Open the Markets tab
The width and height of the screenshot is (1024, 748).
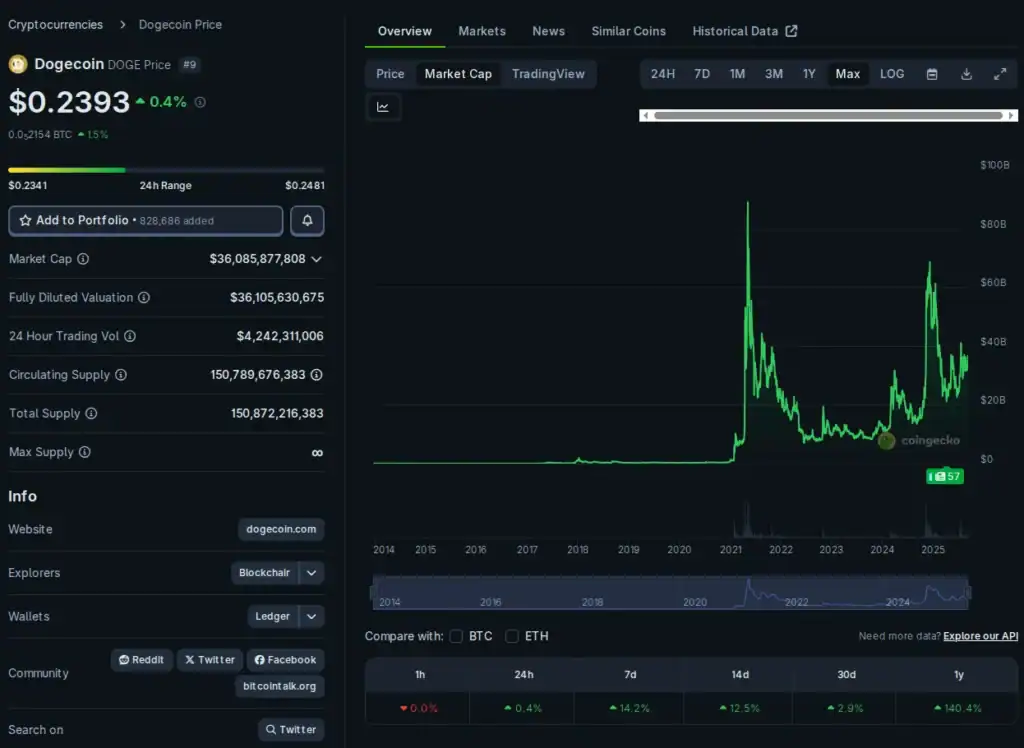pos(482,31)
